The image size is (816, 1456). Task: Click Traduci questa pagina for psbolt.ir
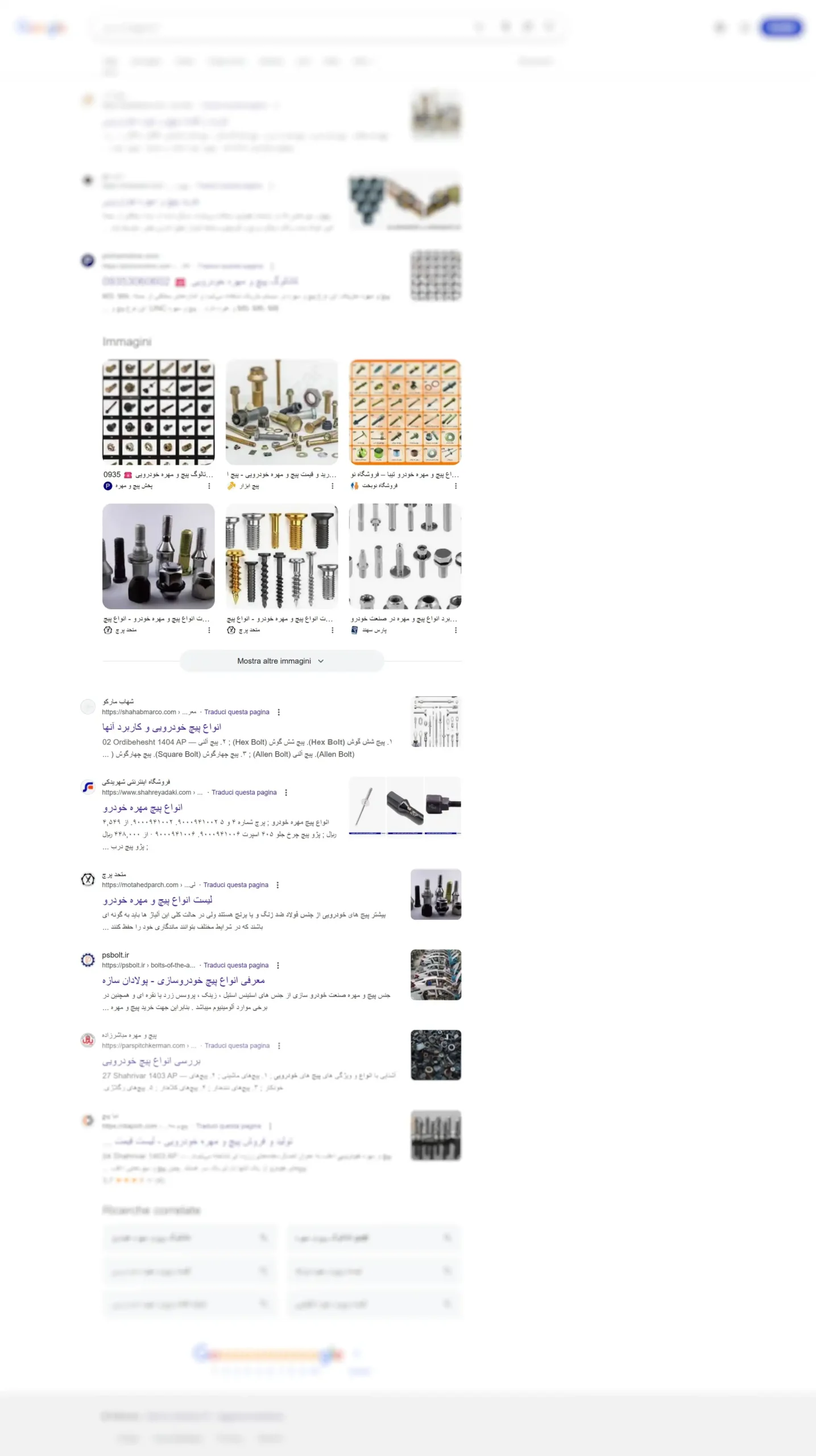pos(236,965)
